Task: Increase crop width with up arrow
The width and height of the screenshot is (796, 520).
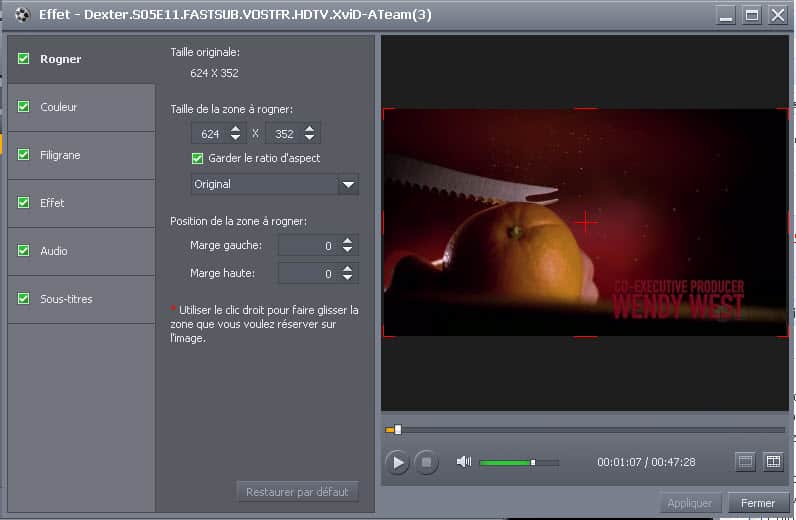Action: point(235,129)
